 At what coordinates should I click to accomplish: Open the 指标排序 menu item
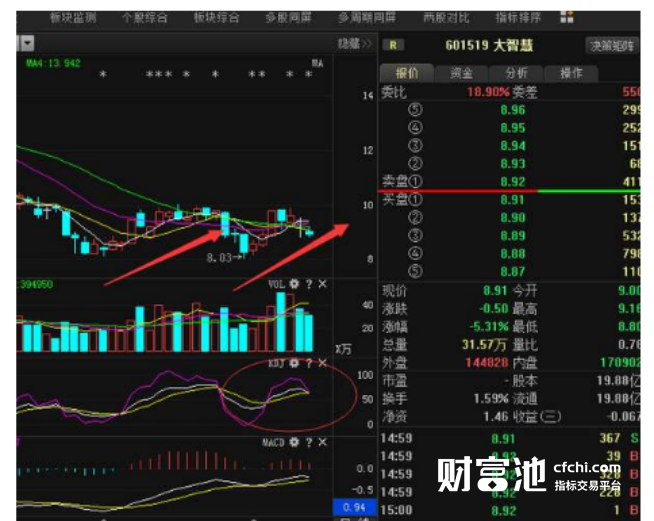(x=518, y=18)
